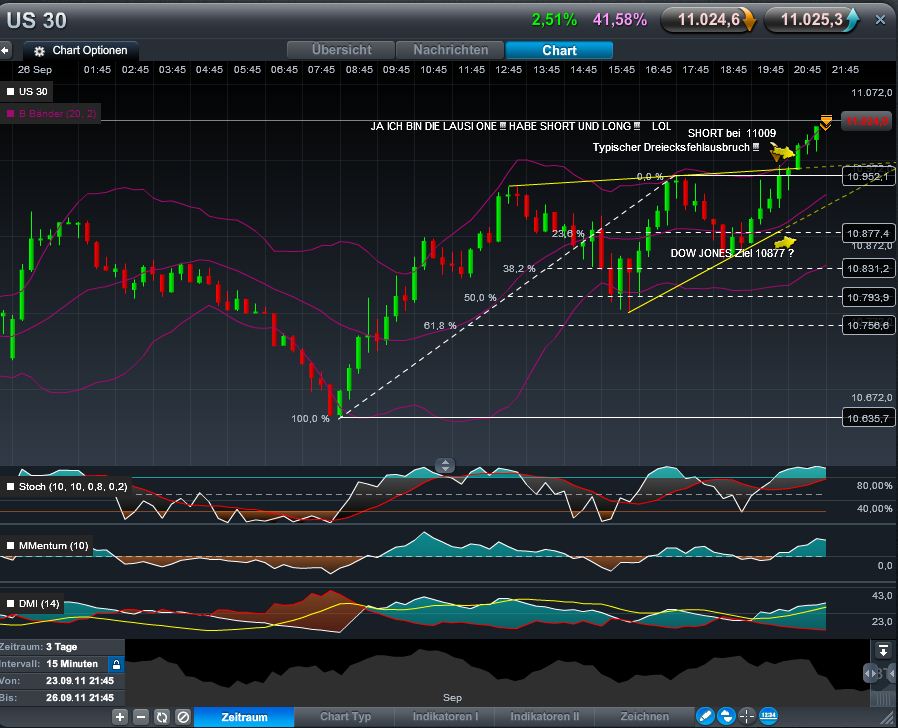Open Chart Optionen via the gear icon
The height and width of the screenshot is (728, 898).
coord(38,50)
